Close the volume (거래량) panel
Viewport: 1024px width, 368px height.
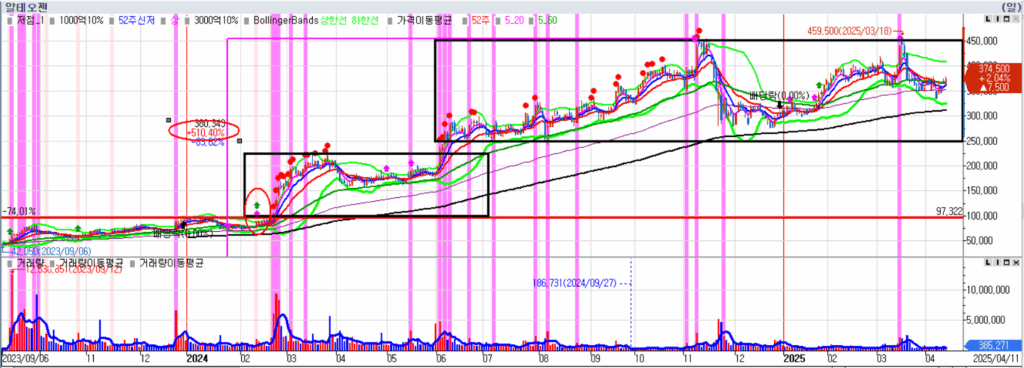point(1016,262)
